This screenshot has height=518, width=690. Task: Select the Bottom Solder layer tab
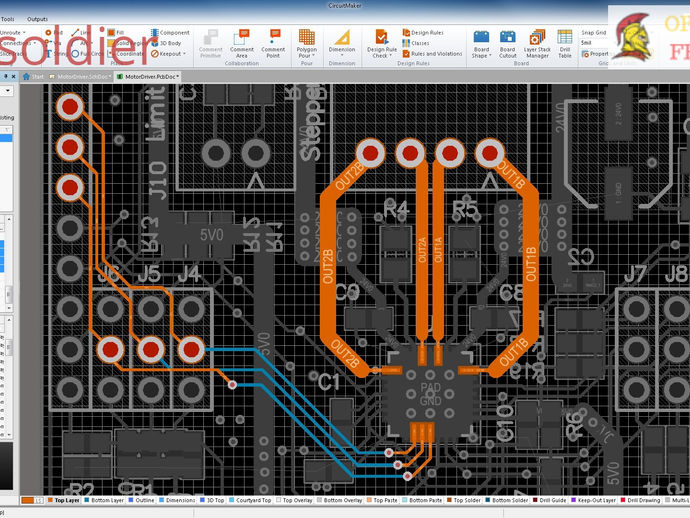[506, 500]
